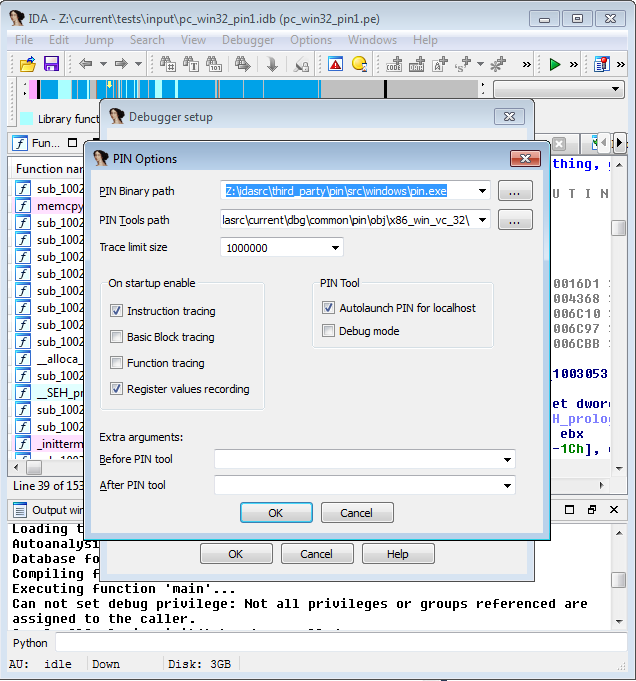Toggle Instruction tracing checkbox

pyautogui.click(x=116, y=311)
